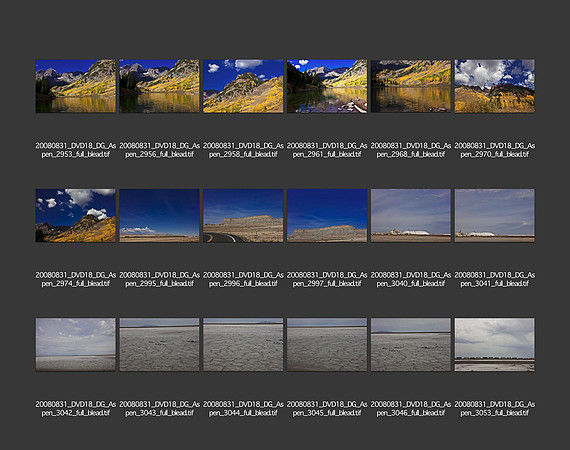The height and width of the screenshot is (450, 570).
Task: Click filename label pen_3045_full_bleed.tif
Action: coord(327,413)
